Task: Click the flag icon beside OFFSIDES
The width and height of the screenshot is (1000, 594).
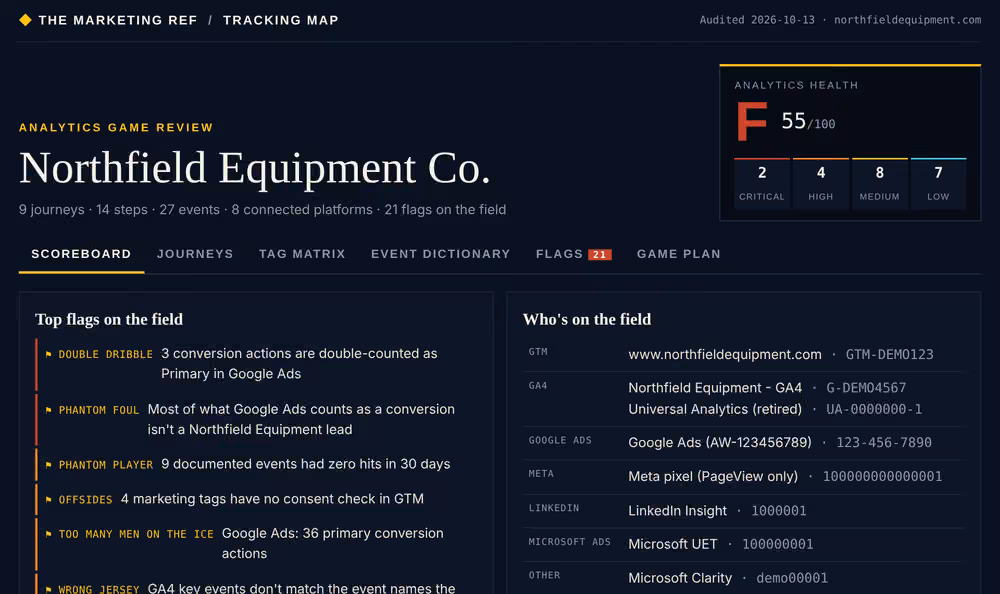Action: 48,499
